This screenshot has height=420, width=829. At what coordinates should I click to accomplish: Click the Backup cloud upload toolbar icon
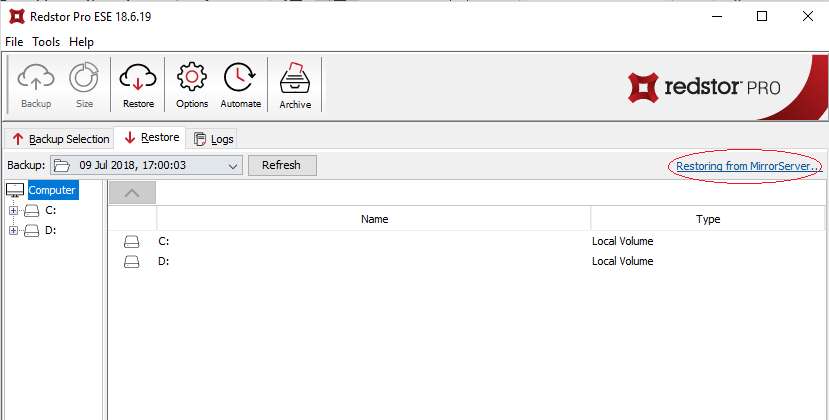click(x=36, y=78)
